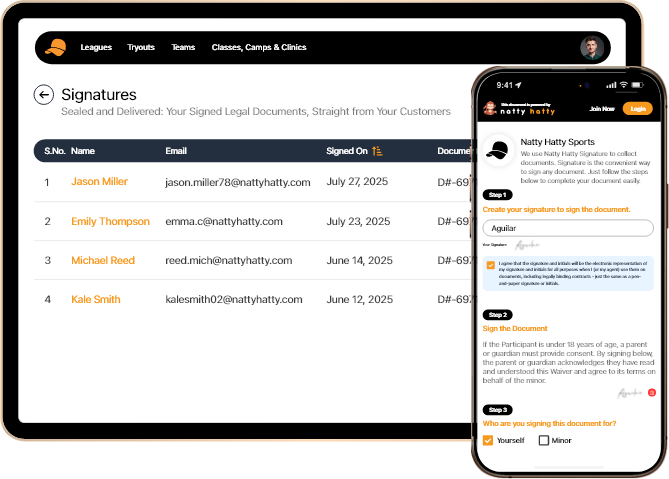This screenshot has height=479, width=669.
Task: Click the Signed On column header
Action: [x=347, y=151]
